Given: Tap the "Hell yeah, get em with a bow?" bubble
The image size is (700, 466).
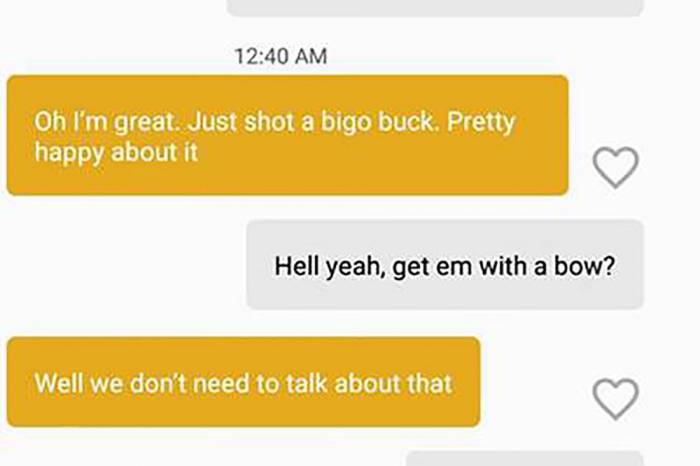Looking at the screenshot, I should coord(445,265).
